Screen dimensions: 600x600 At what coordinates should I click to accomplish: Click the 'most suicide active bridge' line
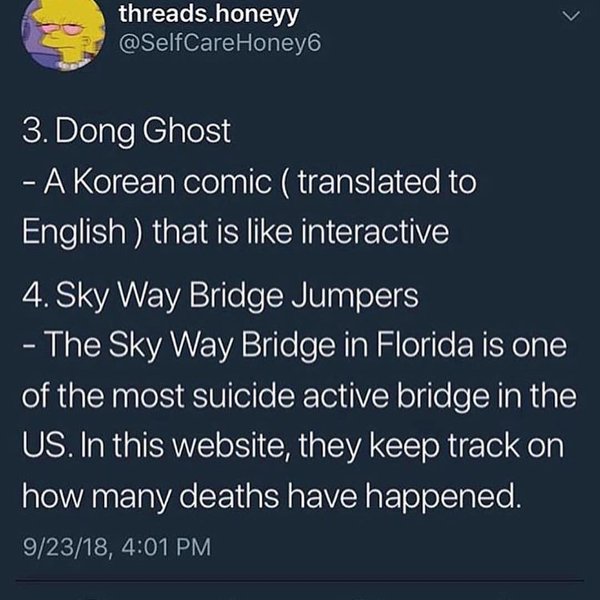(x=299, y=396)
